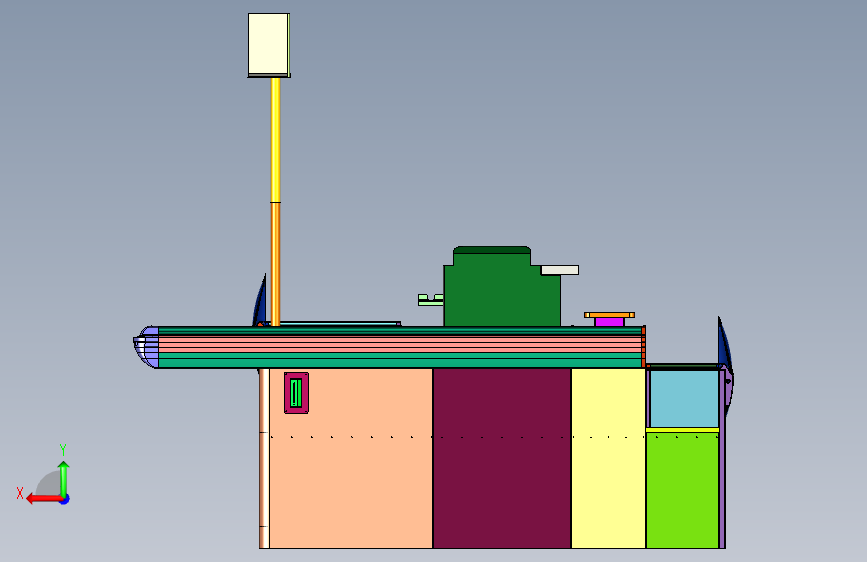Image resolution: width=867 pixels, height=562 pixels.
Task: Click the red X axis arrow of triad
Action: (43, 499)
